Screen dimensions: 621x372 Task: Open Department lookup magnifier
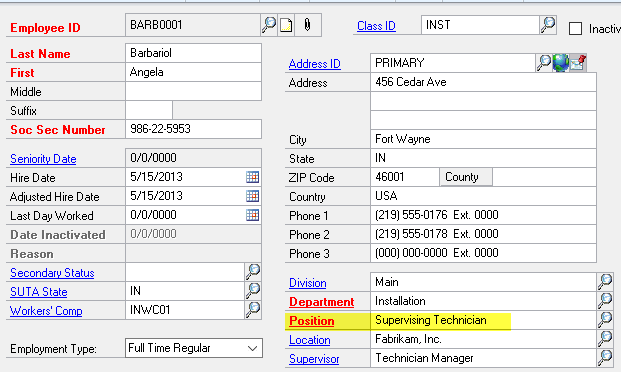[605, 301]
